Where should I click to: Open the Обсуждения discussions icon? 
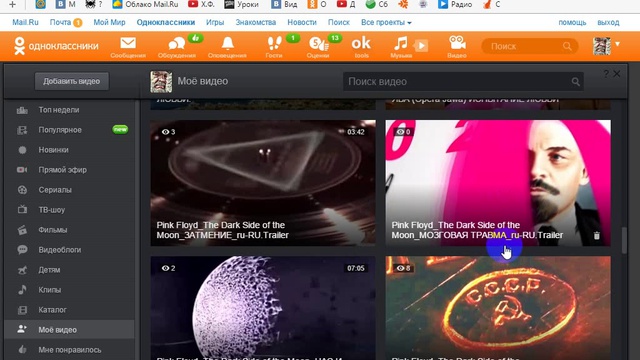(x=177, y=47)
